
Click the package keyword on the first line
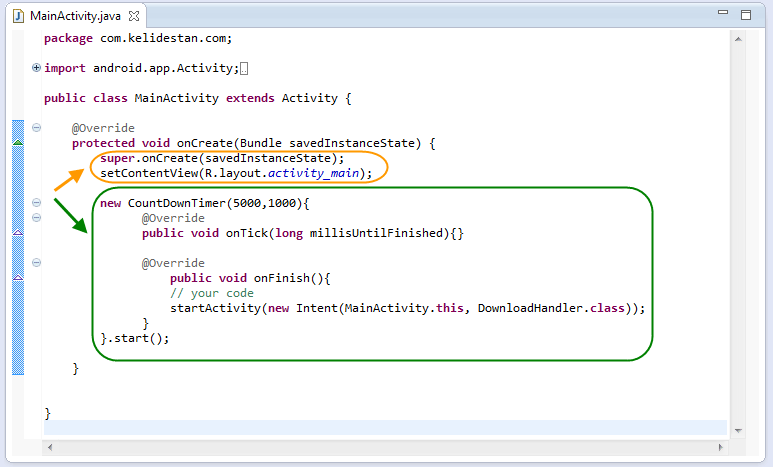[68, 38]
